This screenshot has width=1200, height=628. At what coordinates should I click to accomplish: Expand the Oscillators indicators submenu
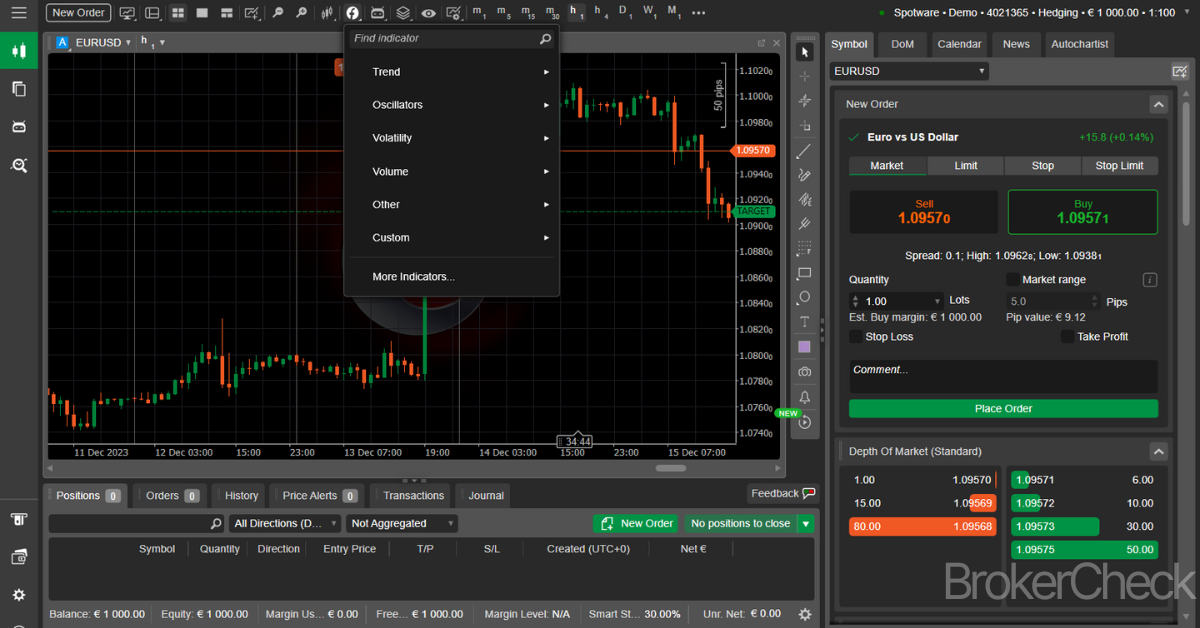coord(451,105)
